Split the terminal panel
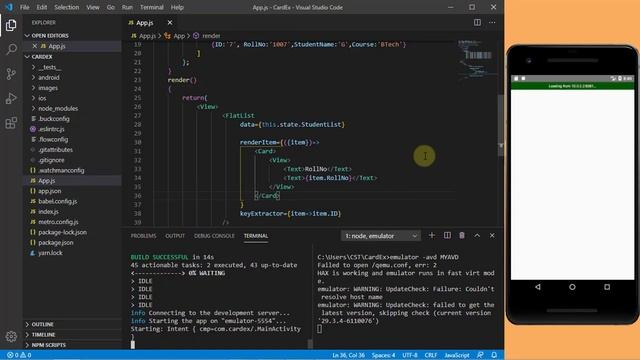Screen dimensions: 640x360 point(447,236)
